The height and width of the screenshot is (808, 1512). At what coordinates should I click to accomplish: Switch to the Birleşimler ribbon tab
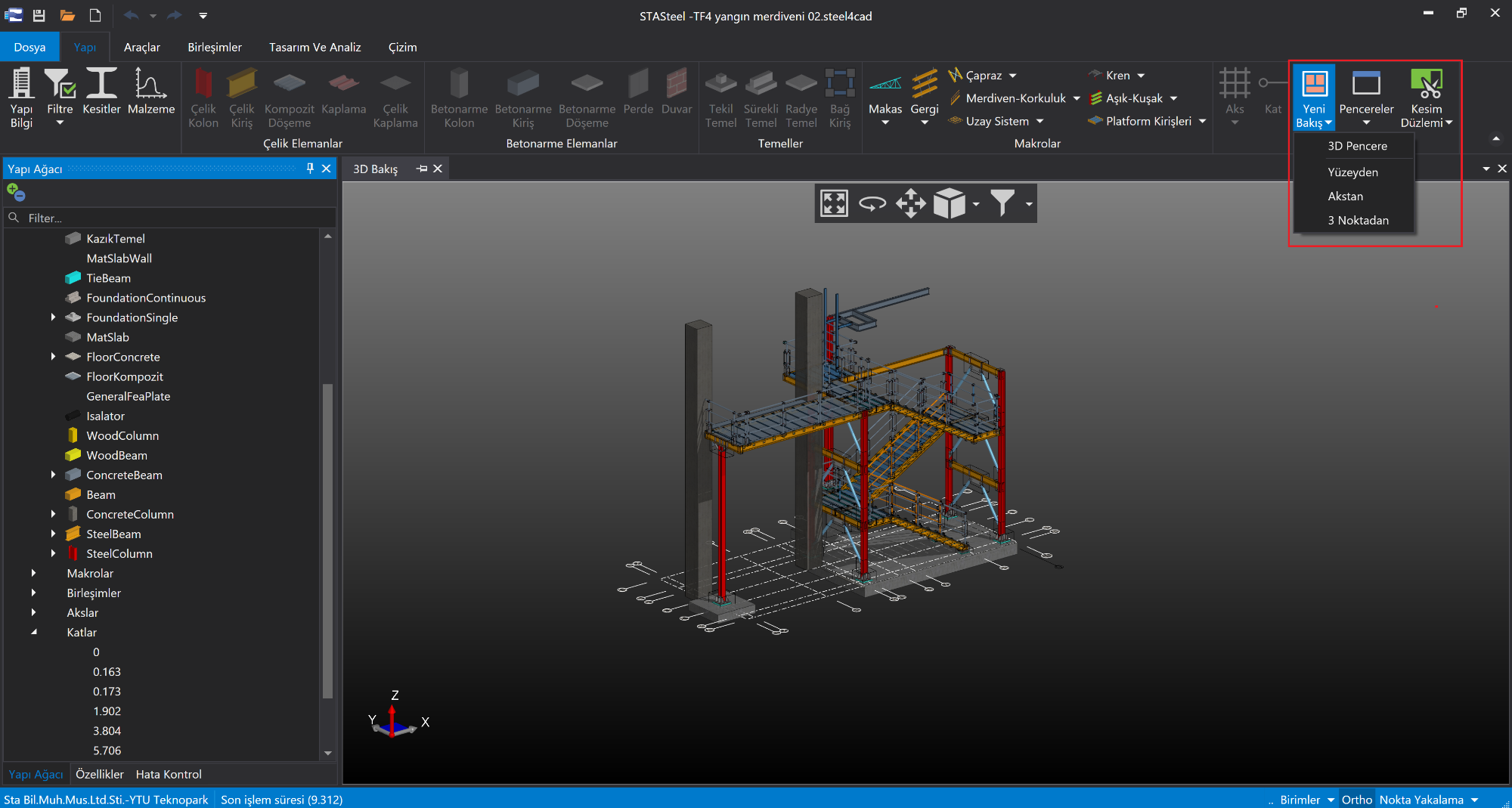point(215,47)
